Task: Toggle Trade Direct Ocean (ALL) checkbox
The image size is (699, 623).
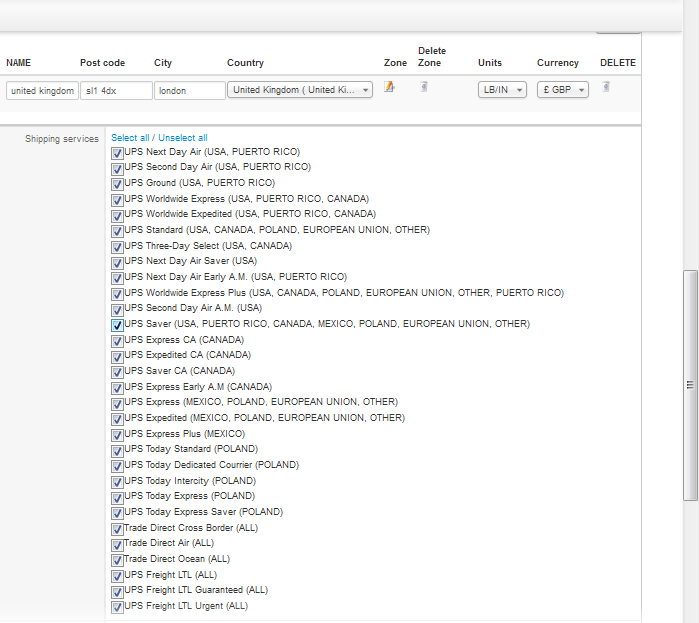Action: click(x=118, y=560)
